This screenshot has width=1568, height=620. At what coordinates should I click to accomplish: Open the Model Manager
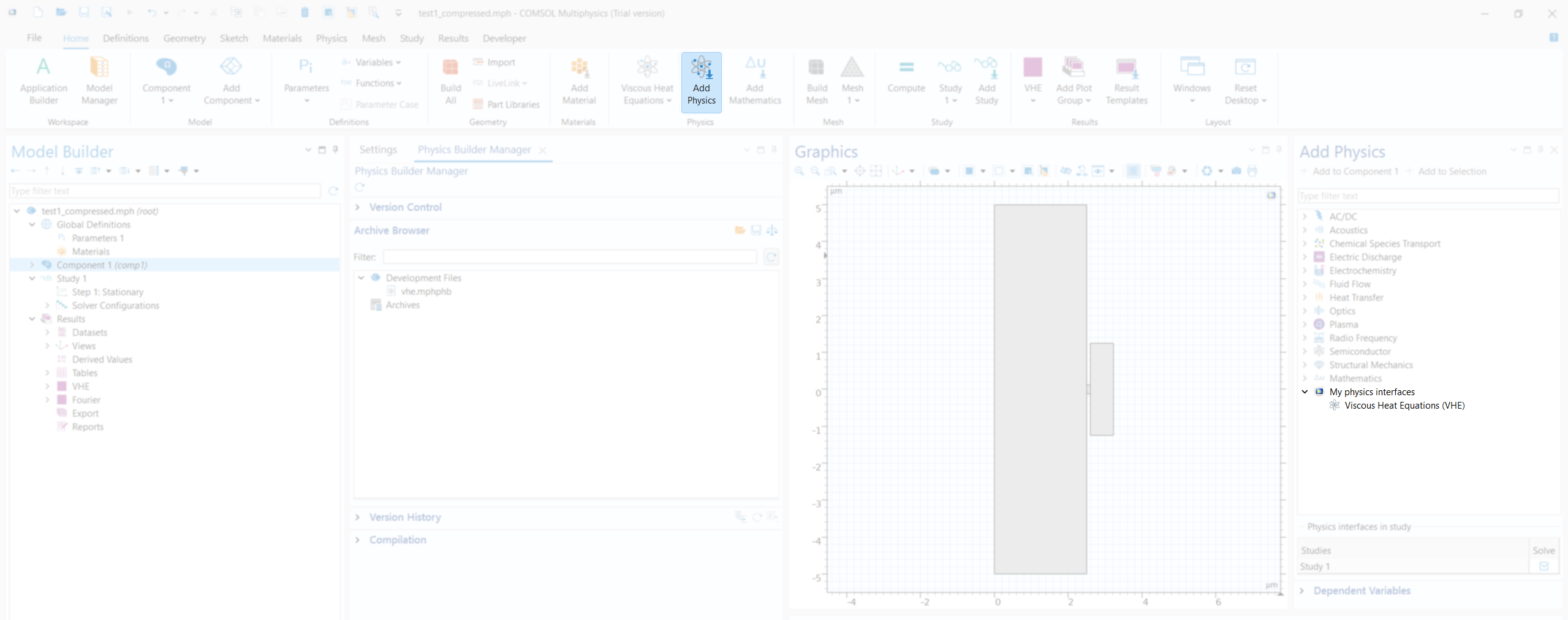pos(99,81)
